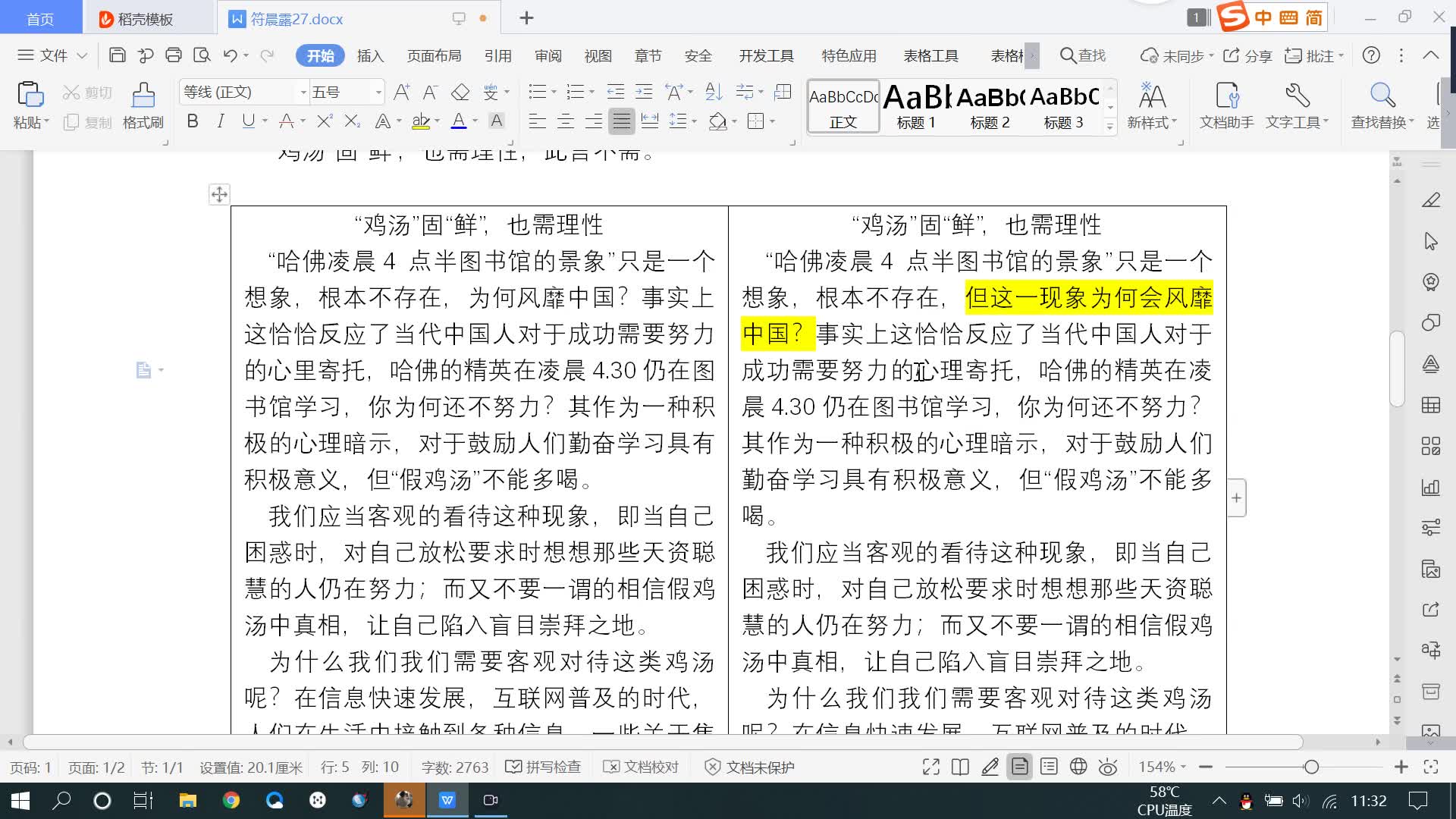Apply the 标题 1 heading style

(916, 106)
